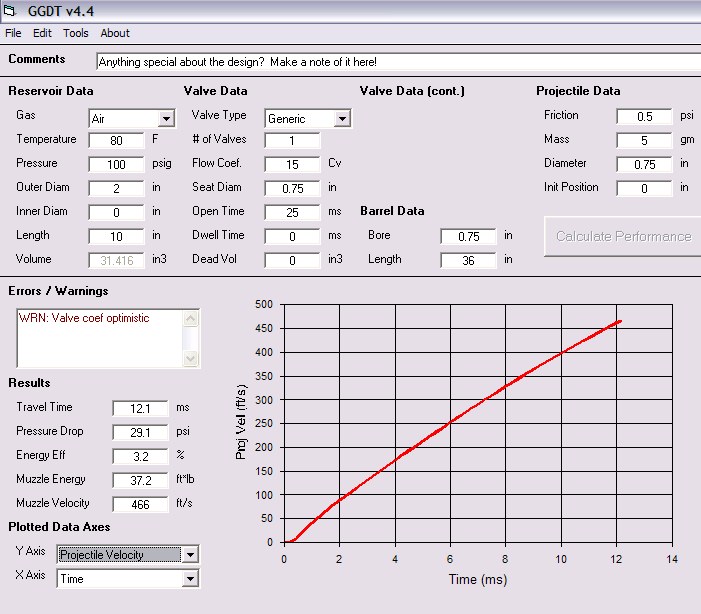Open the Tools menu
This screenshot has height=614, width=701.
76,33
